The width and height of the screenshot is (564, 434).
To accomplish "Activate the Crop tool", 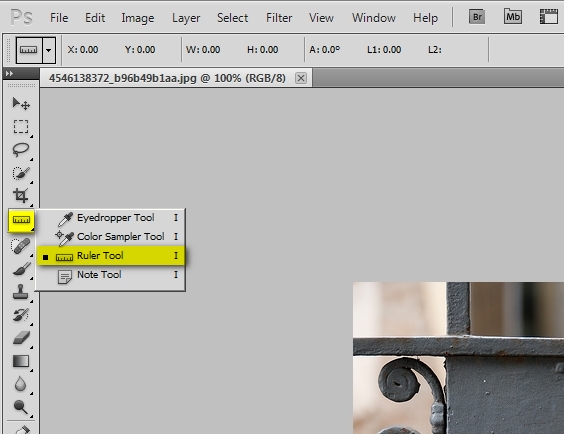I will [x=21, y=196].
